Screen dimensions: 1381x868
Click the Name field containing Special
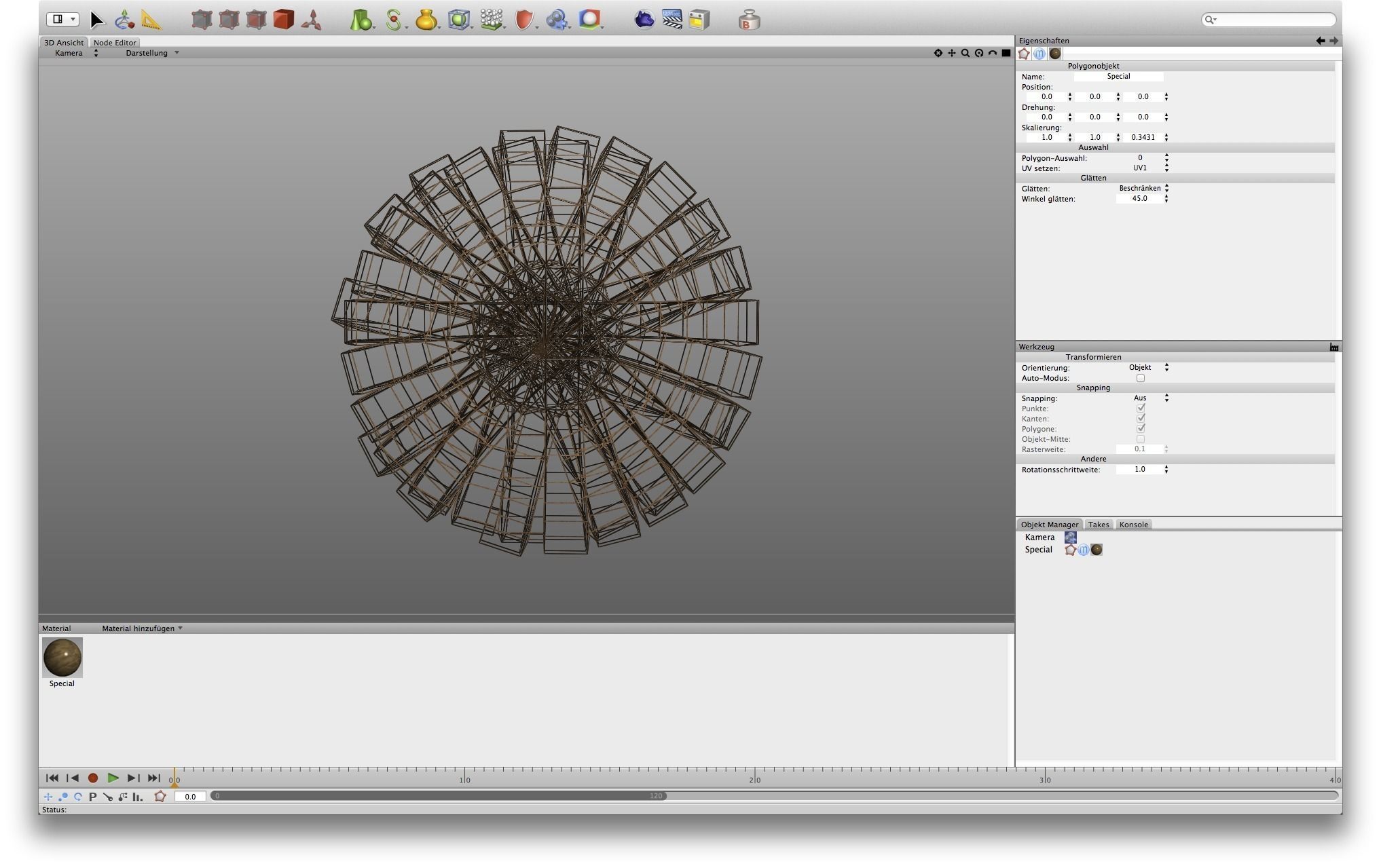point(1118,77)
